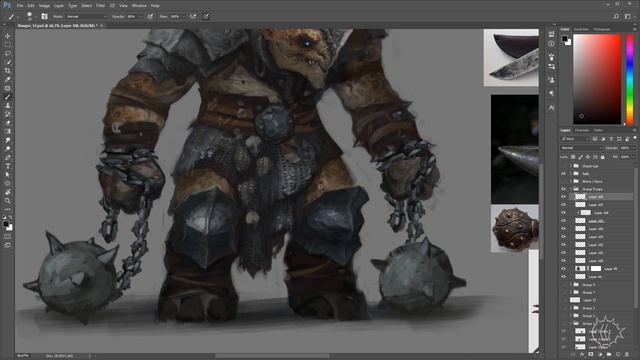Change the screen mode icon
The width and height of the screenshot is (640, 360).
tap(7, 245)
